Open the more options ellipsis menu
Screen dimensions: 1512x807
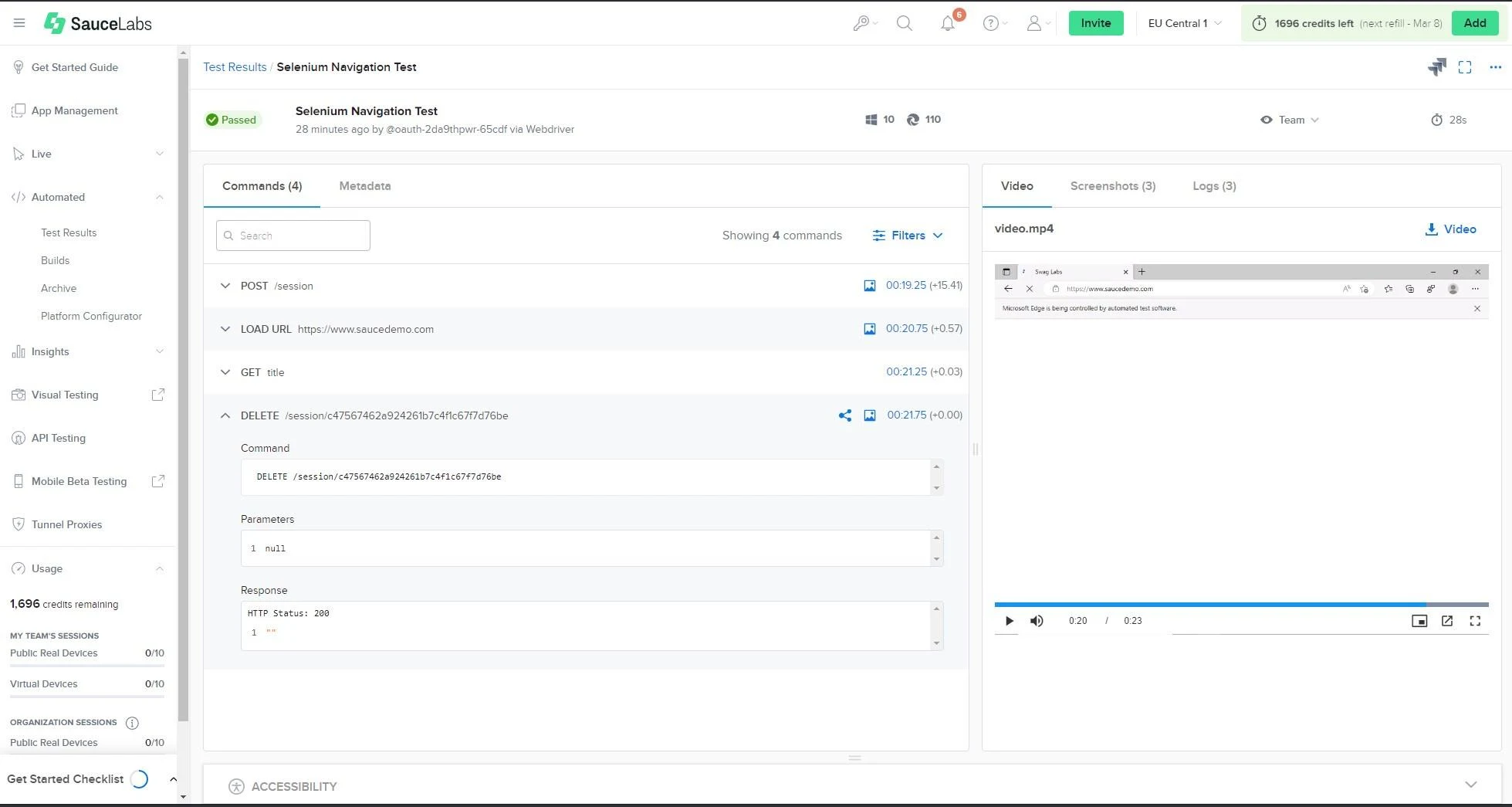coord(1495,67)
